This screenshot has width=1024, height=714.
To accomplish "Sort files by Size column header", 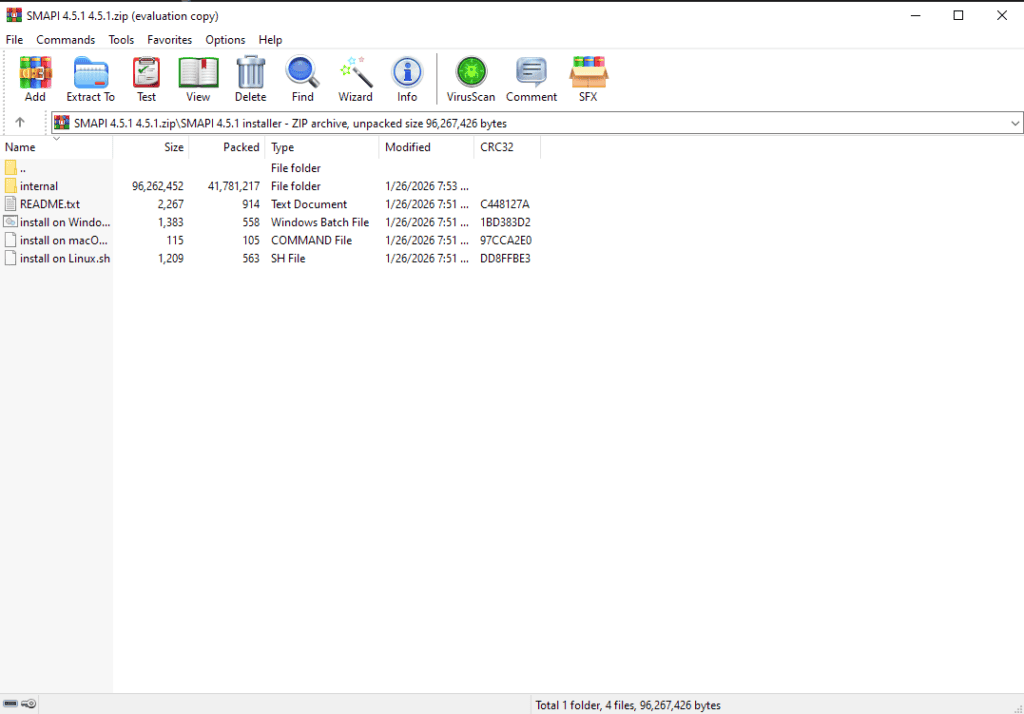I will pos(173,147).
